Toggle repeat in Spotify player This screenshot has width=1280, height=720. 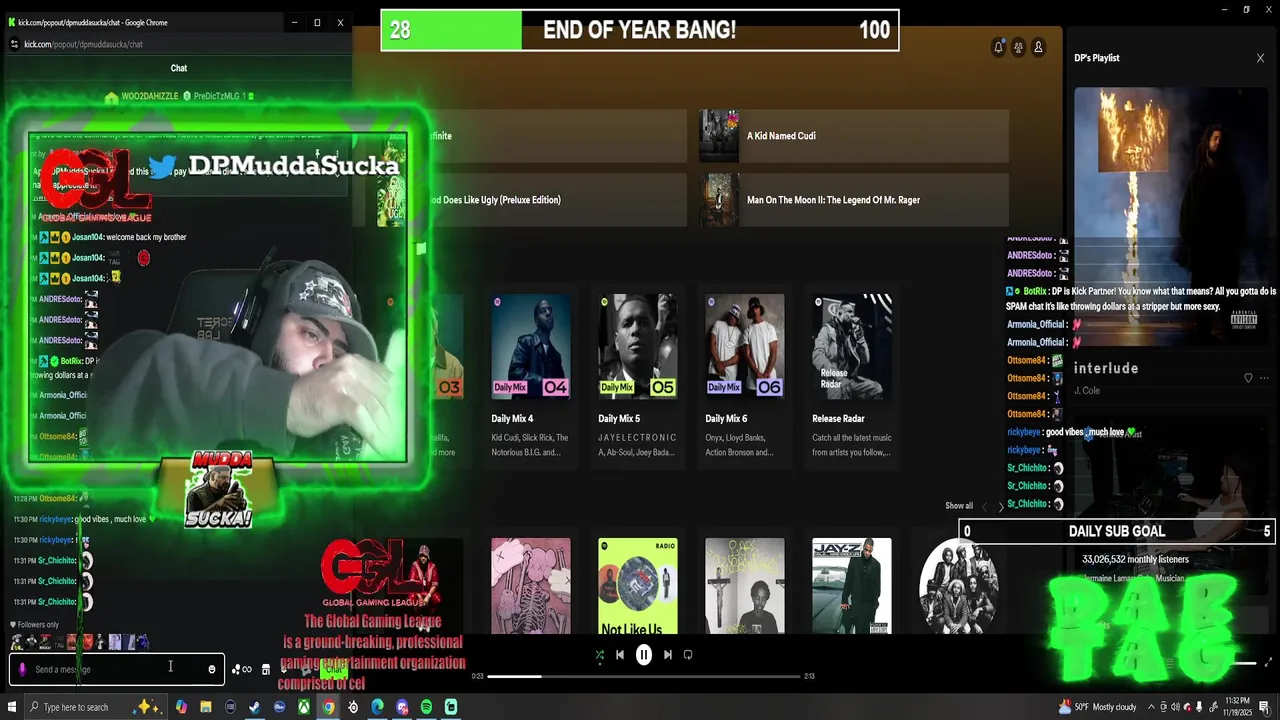tap(688, 655)
